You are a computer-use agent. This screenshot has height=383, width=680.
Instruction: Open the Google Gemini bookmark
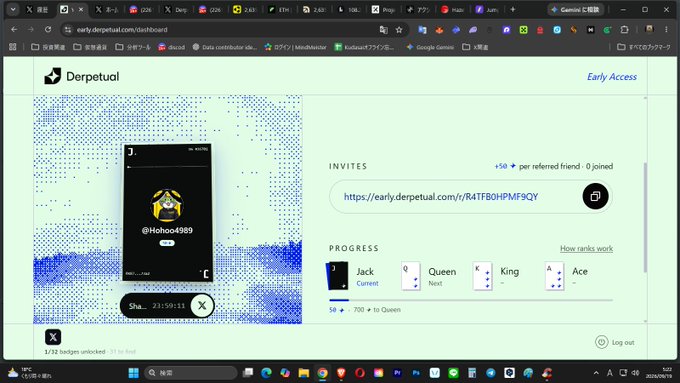pyautogui.click(x=430, y=47)
